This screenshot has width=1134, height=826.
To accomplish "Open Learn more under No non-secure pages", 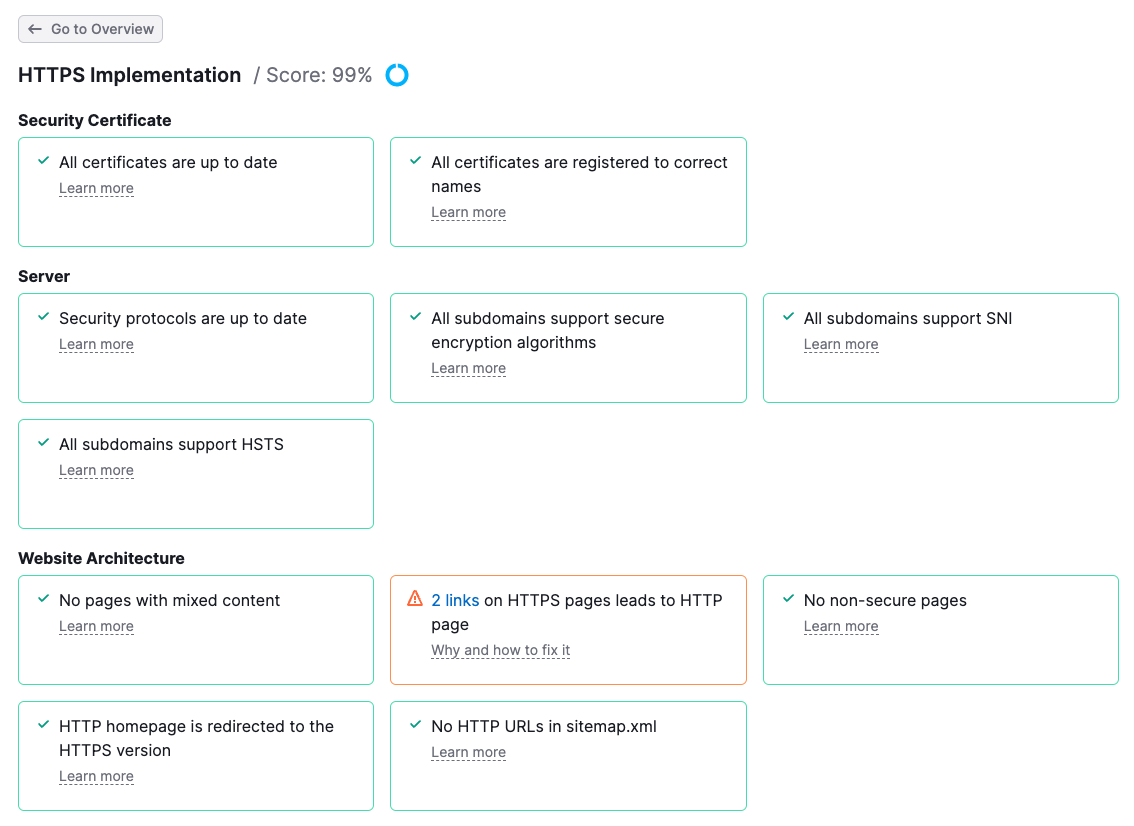I will (x=841, y=626).
